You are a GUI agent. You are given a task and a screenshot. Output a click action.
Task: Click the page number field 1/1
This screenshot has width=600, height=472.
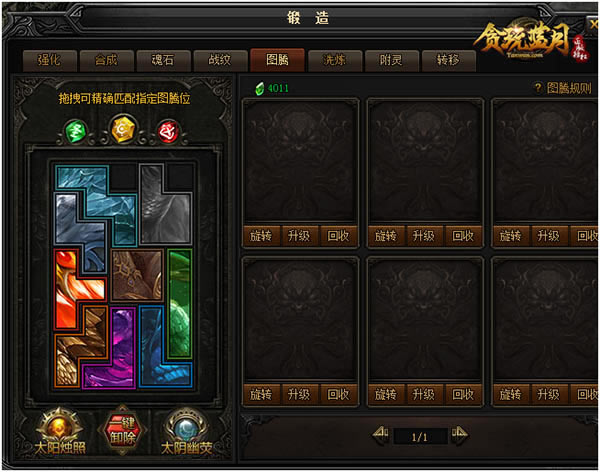[x=420, y=436]
